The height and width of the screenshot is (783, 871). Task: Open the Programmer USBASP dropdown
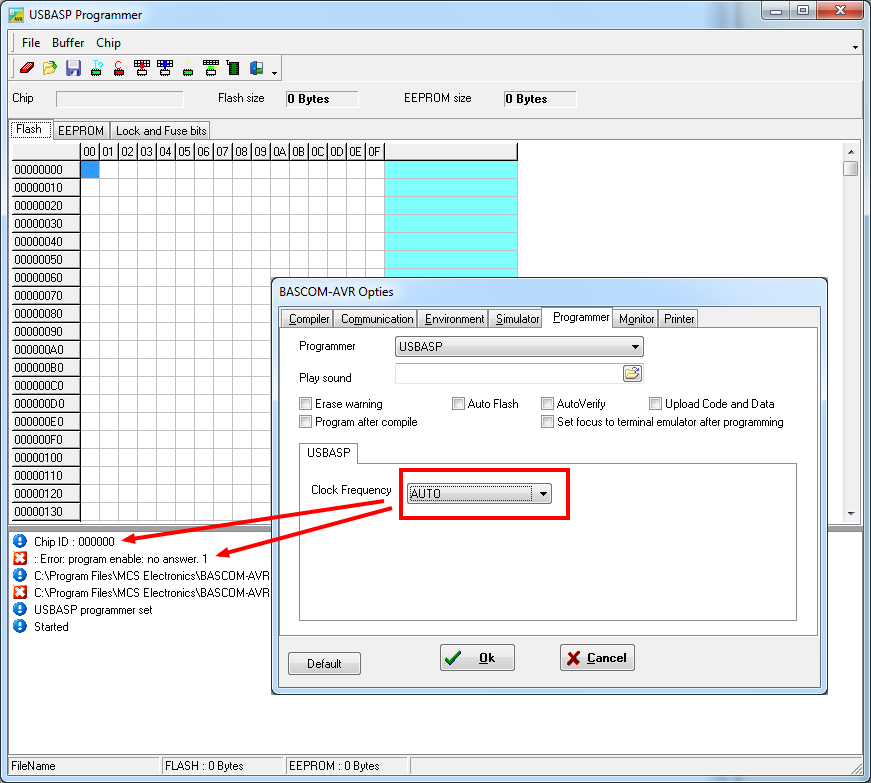coord(519,347)
